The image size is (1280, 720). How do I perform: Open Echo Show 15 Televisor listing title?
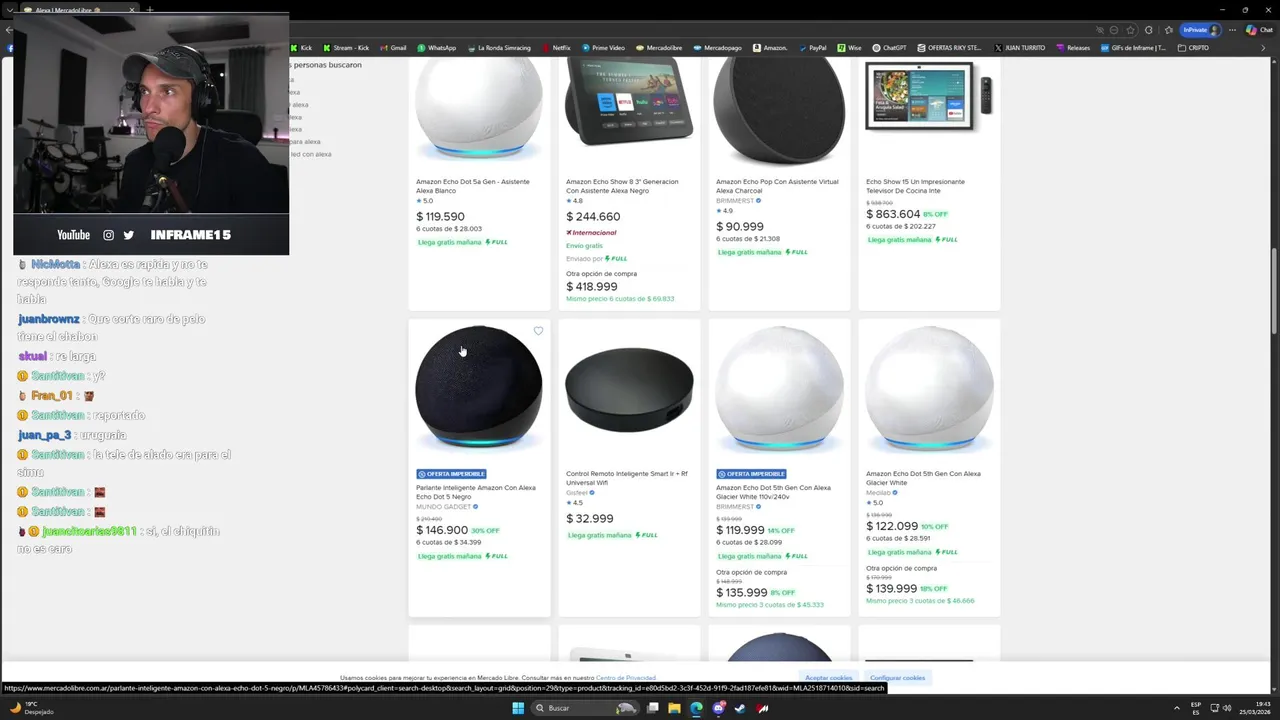click(915, 186)
